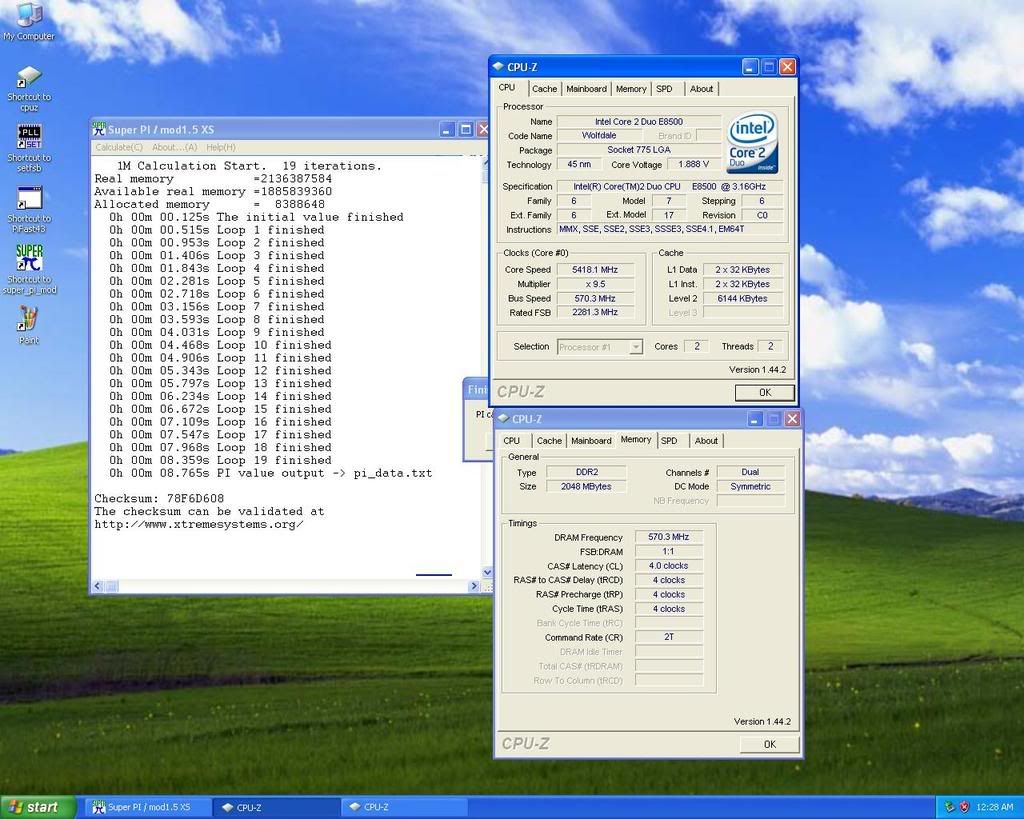The width and height of the screenshot is (1024, 819).
Task: Click the Code Name Wolfdale field
Action: click(x=599, y=136)
